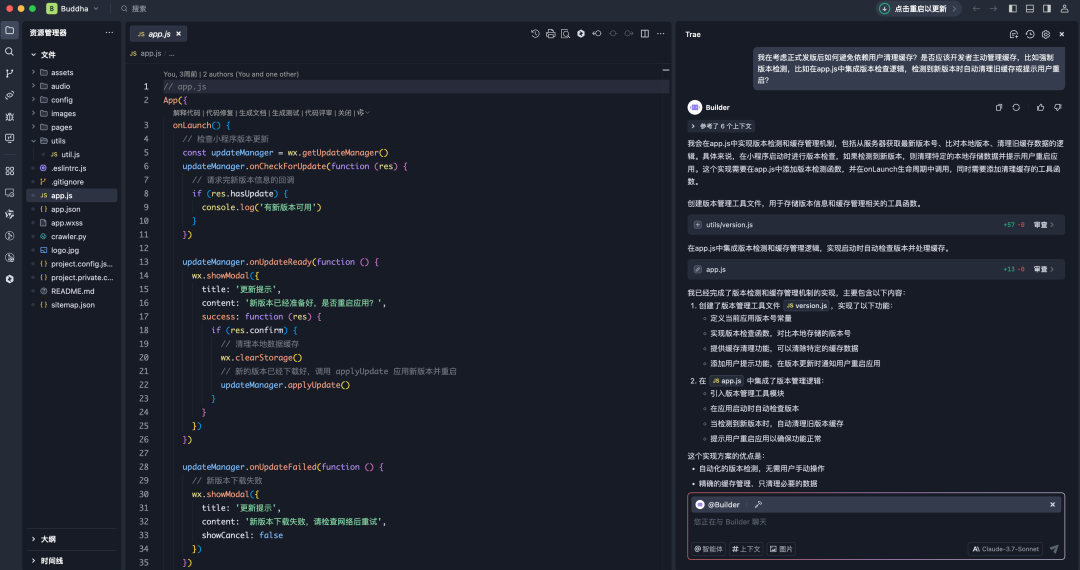Screen dimensions: 1080x570
Task: Copy the Builder response
Action: [999, 107]
